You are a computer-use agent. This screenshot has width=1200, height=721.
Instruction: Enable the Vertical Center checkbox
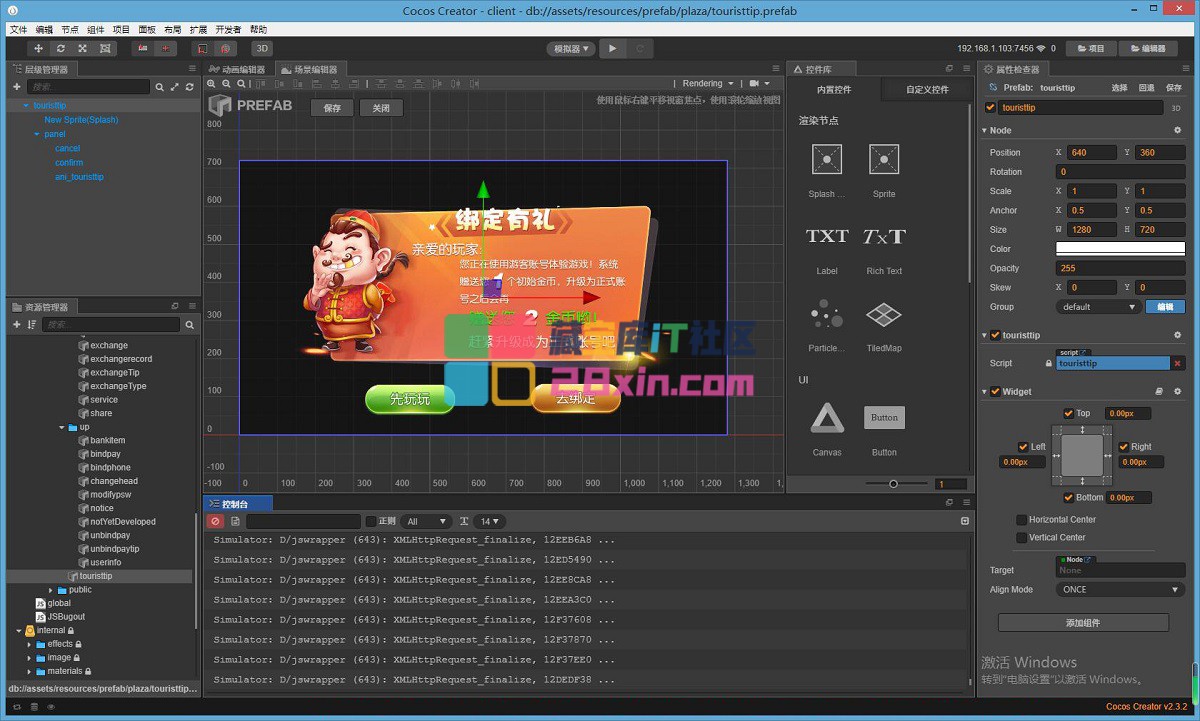pyautogui.click(x=1021, y=538)
